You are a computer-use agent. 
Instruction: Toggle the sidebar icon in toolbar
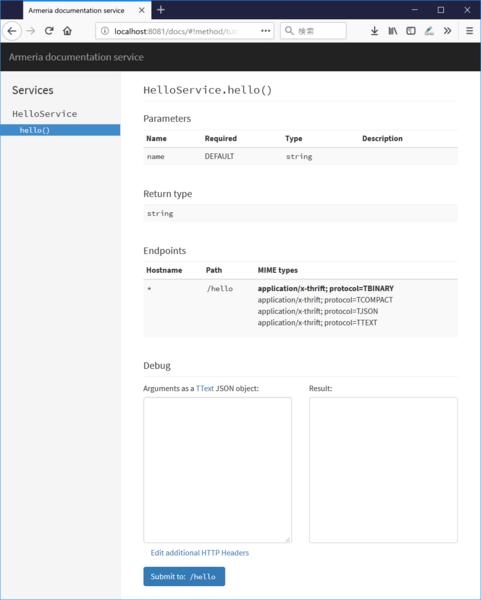coord(411,31)
